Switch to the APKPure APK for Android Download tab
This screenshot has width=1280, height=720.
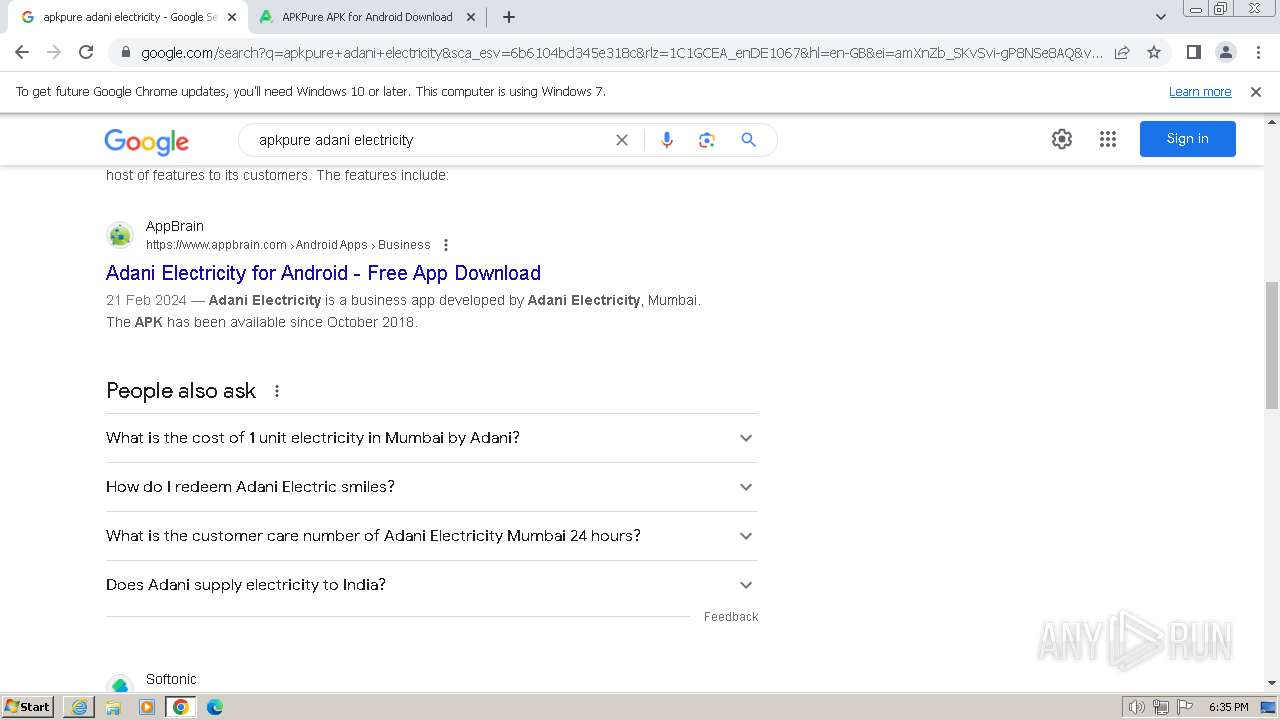[367, 17]
